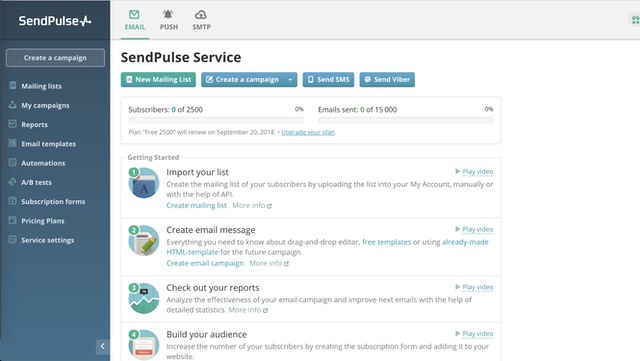The image size is (640, 361).
Task: Open Automations in sidebar
Action: 43,163
